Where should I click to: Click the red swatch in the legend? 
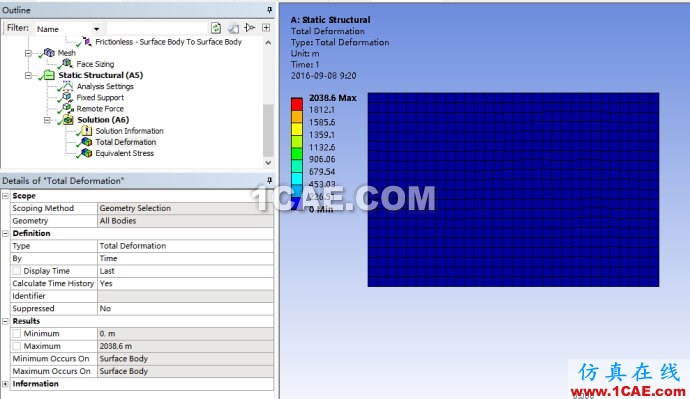(x=297, y=104)
